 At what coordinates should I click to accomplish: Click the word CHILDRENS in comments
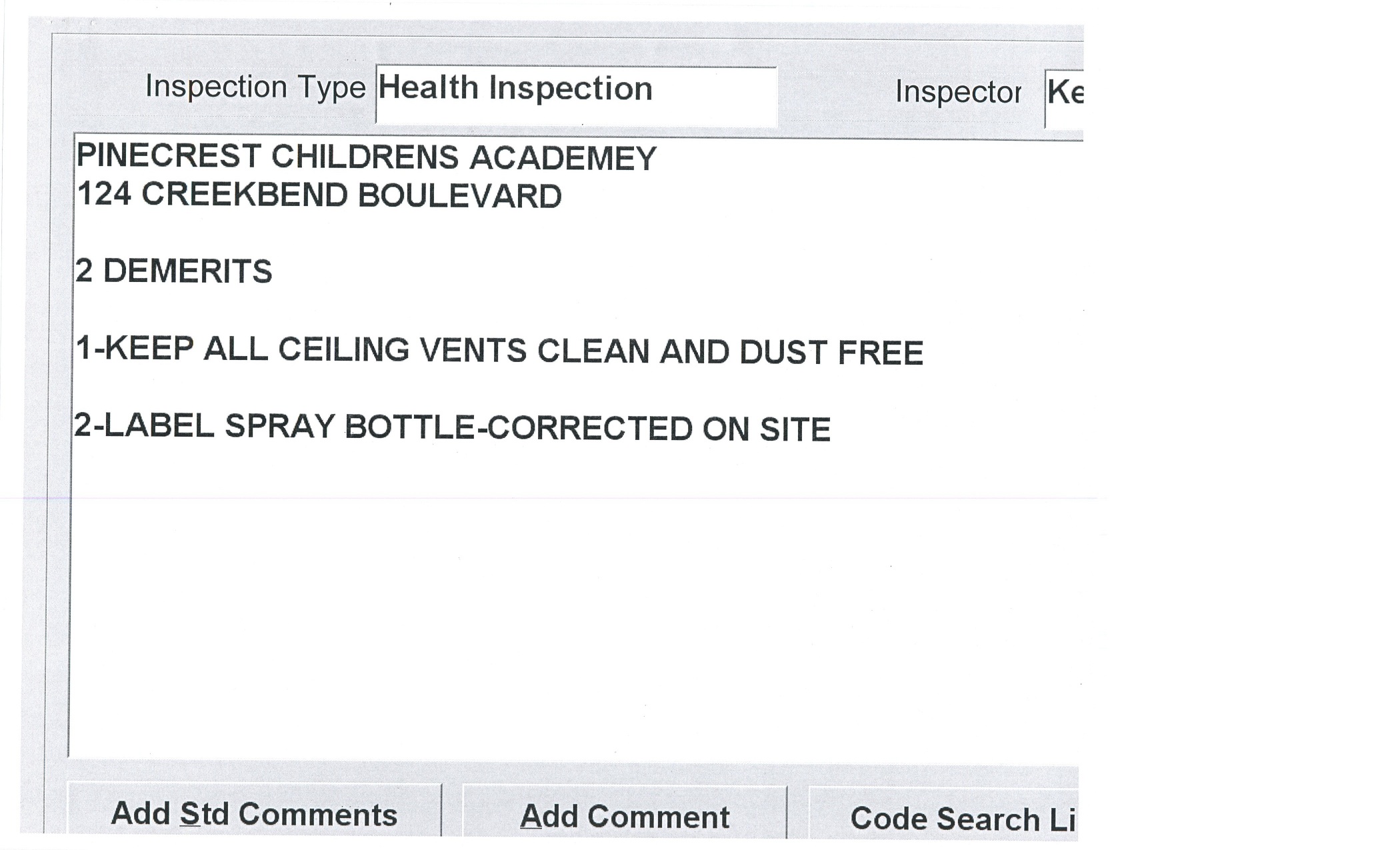tap(365, 157)
